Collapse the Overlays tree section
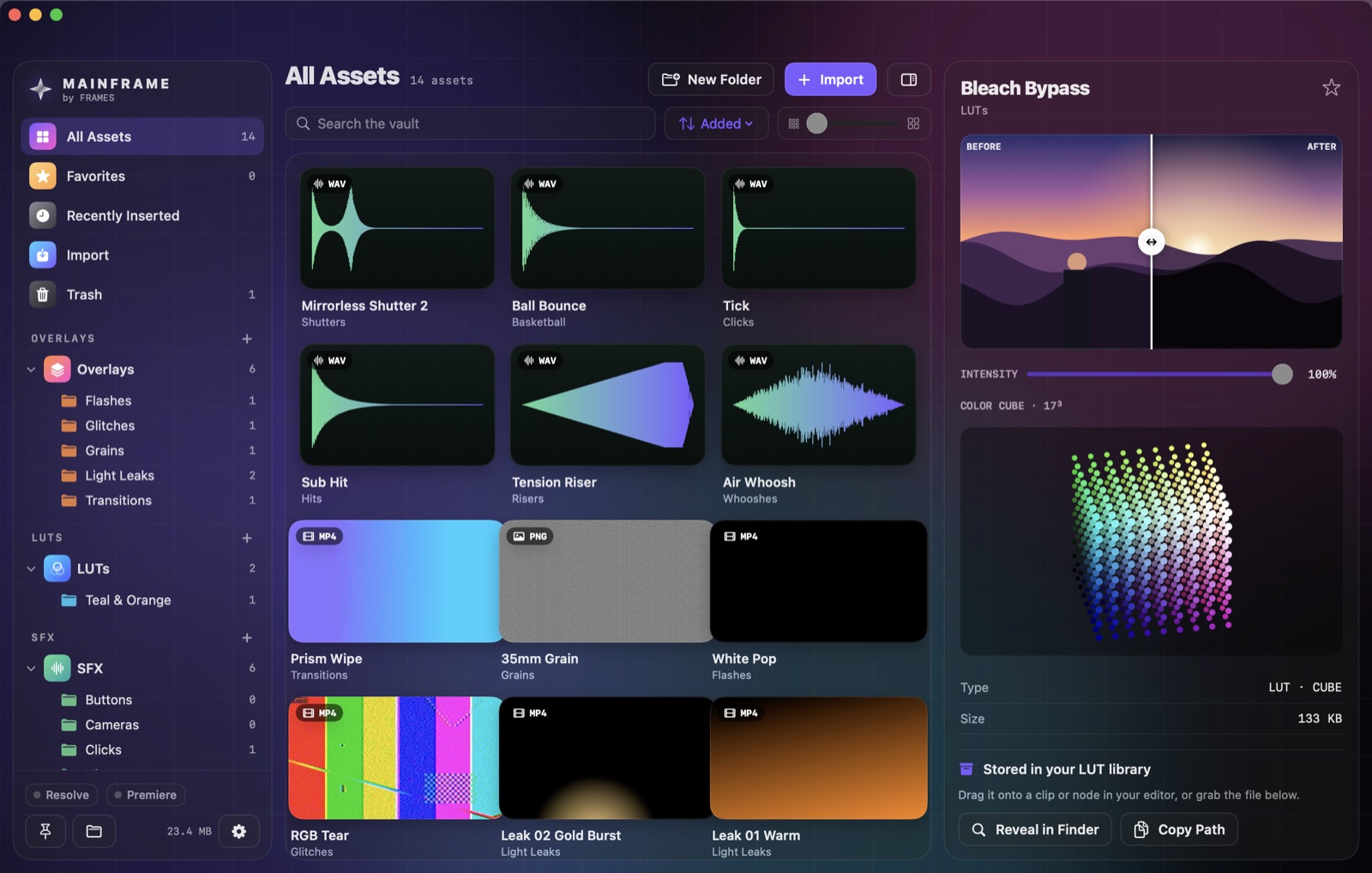 [x=32, y=370]
